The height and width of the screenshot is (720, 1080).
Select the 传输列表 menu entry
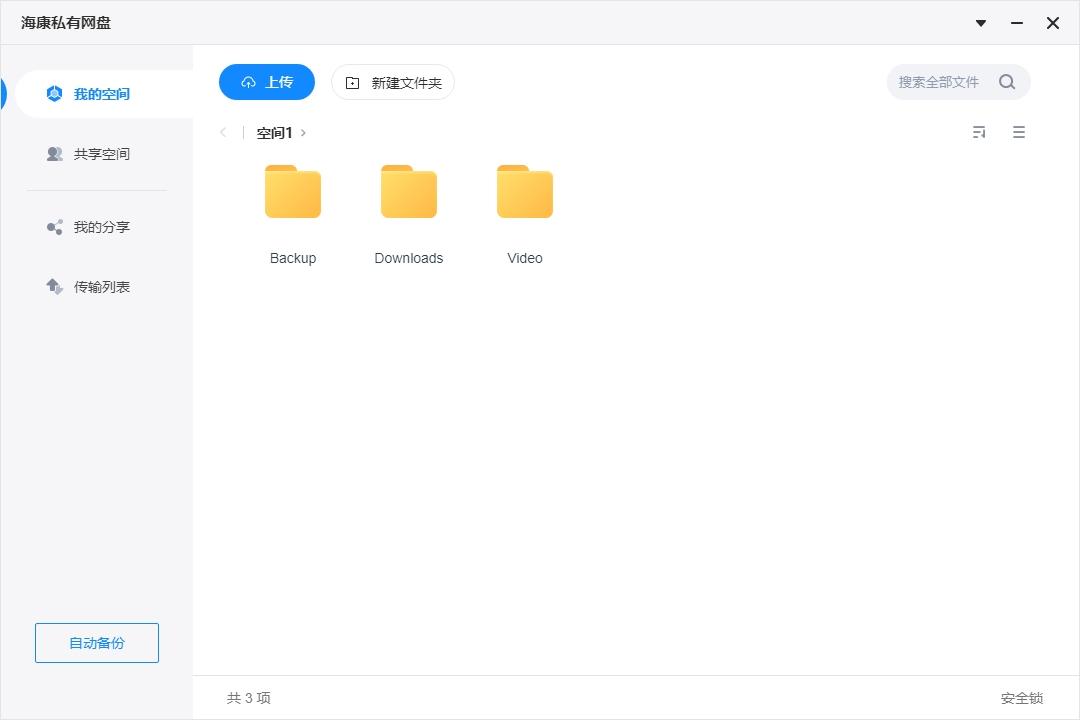102,286
